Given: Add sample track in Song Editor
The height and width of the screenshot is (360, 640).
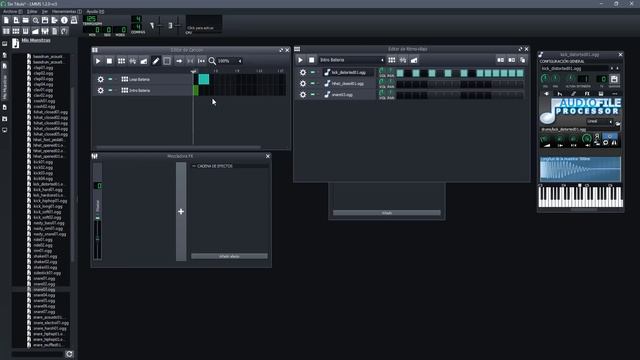Looking at the screenshot, I should [x=133, y=61].
